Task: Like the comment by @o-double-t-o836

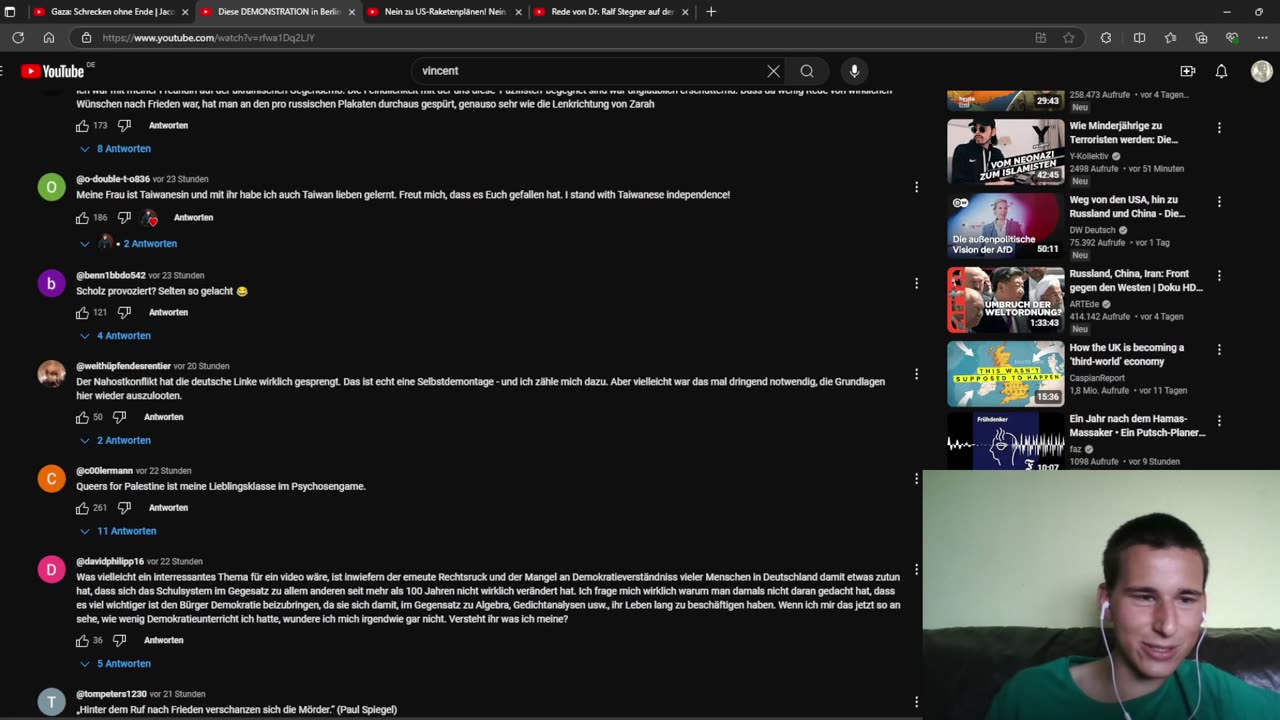Action: (82, 218)
